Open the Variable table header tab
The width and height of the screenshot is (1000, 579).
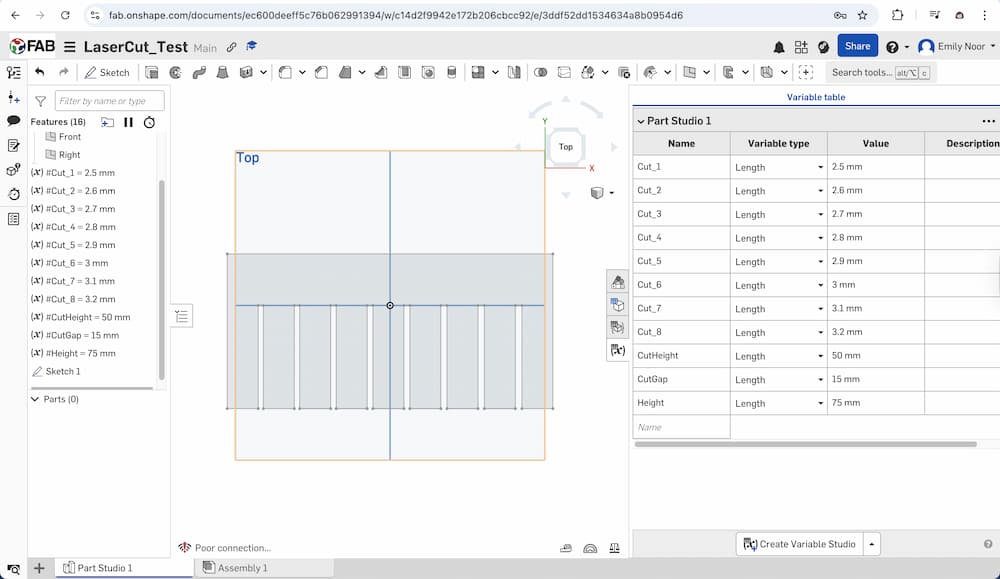tap(816, 97)
